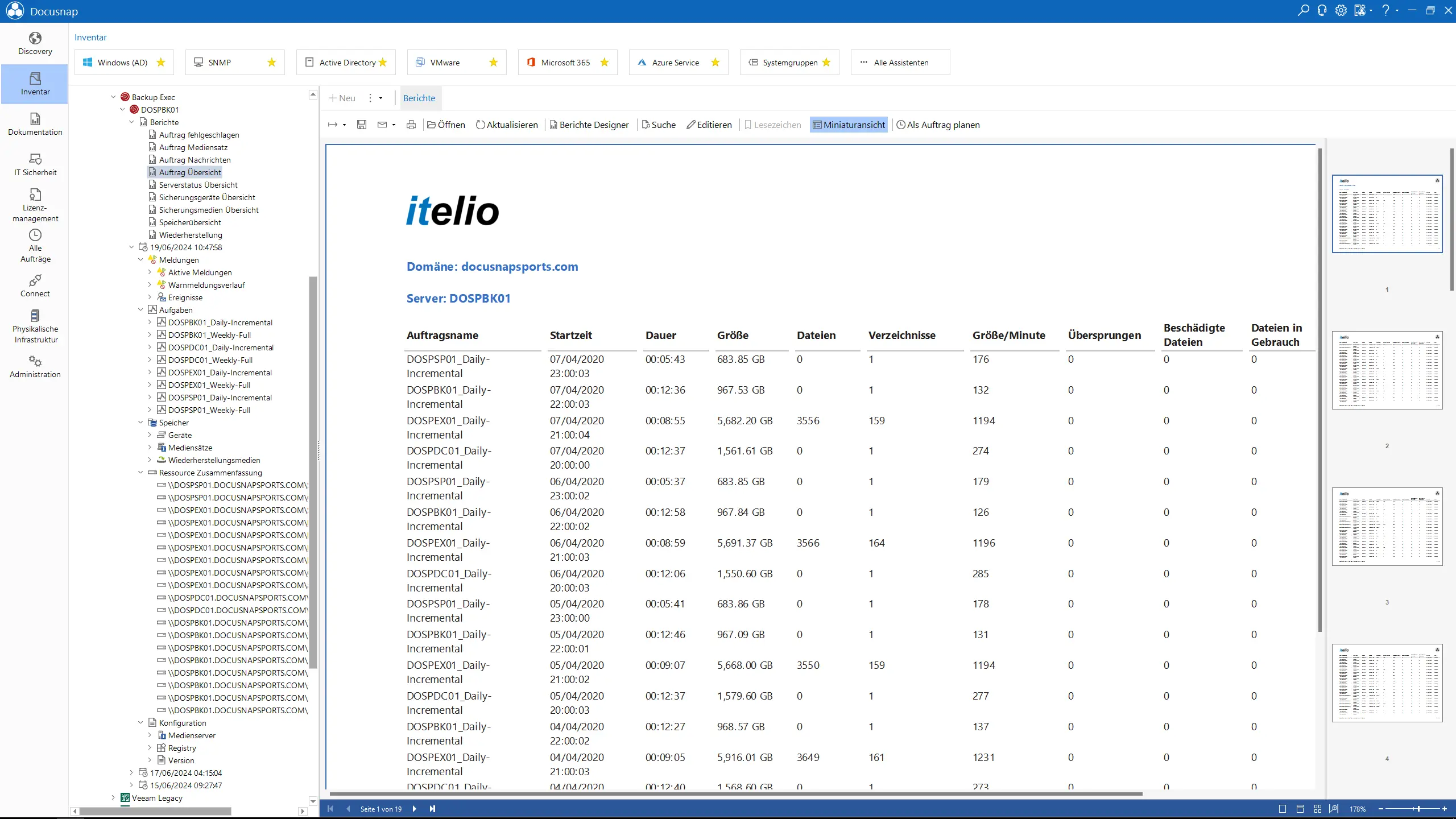Open the Connect sidebar module
The height and width of the screenshot is (819, 1456).
(35, 286)
